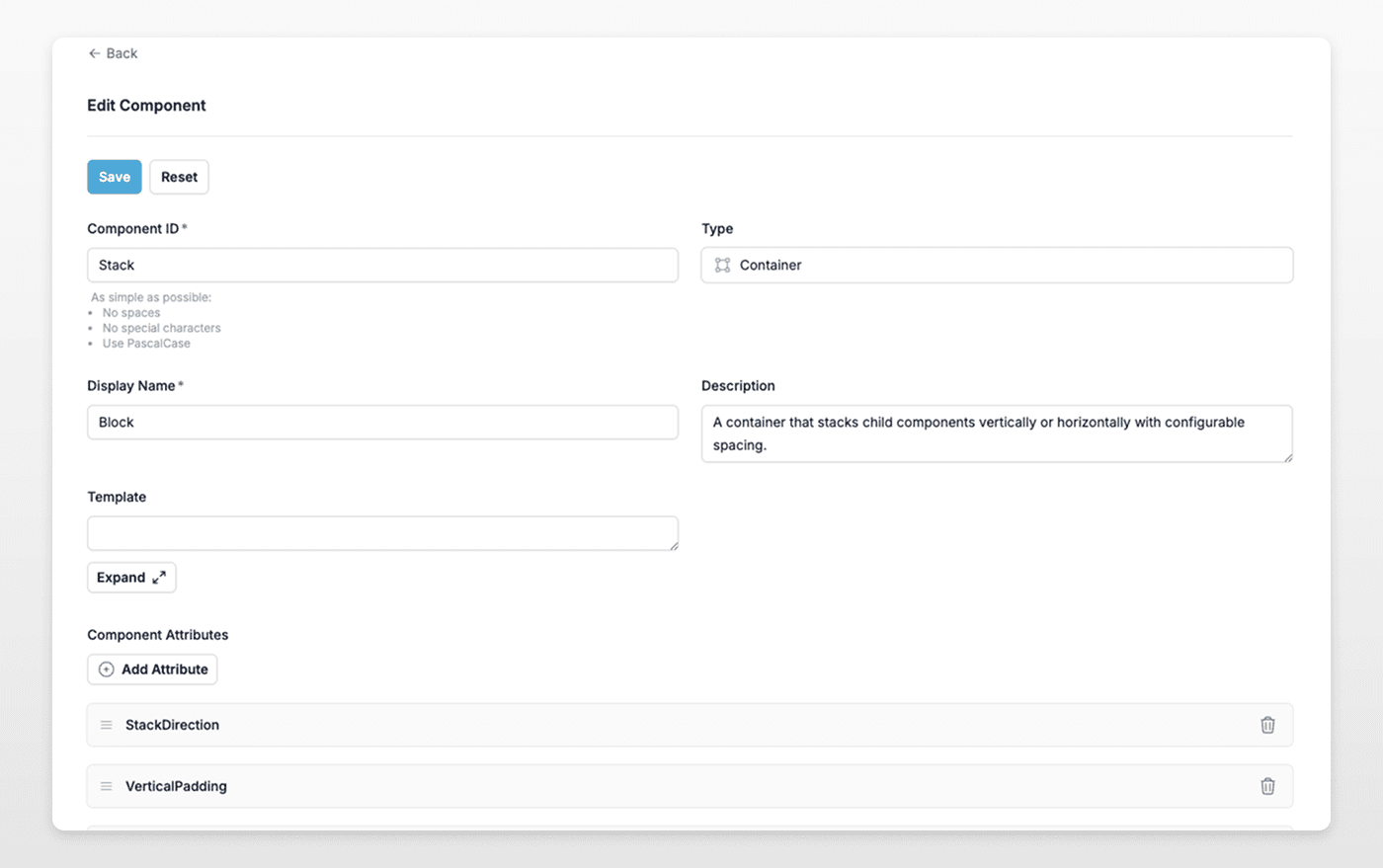The height and width of the screenshot is (868, 1383).
Task: Reset the component form
Action: click(179, 177)
